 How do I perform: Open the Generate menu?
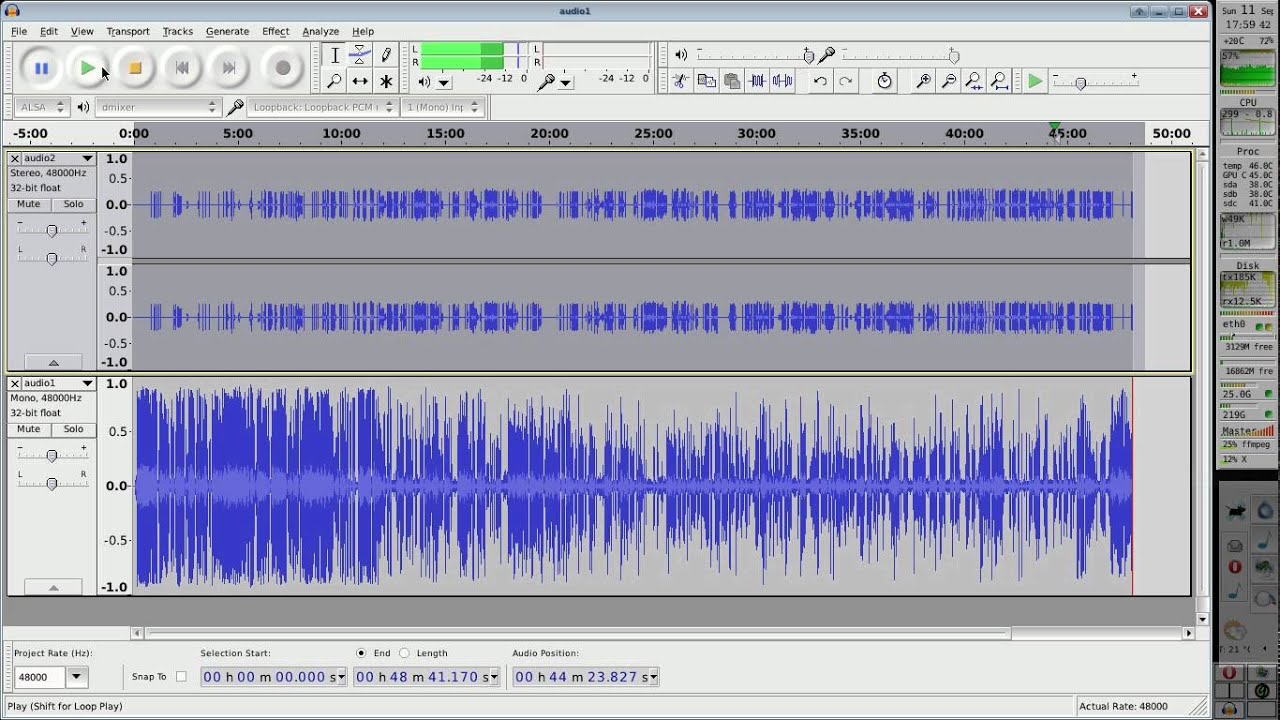click(x=227, y=31)
